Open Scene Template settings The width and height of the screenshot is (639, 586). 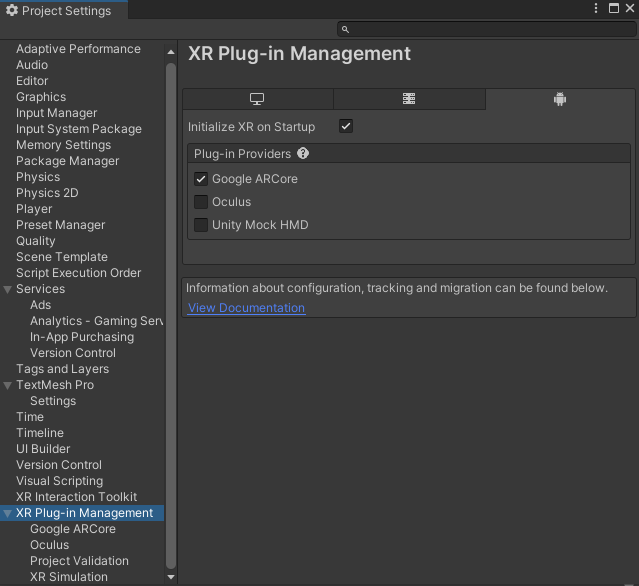coord(62,257)
